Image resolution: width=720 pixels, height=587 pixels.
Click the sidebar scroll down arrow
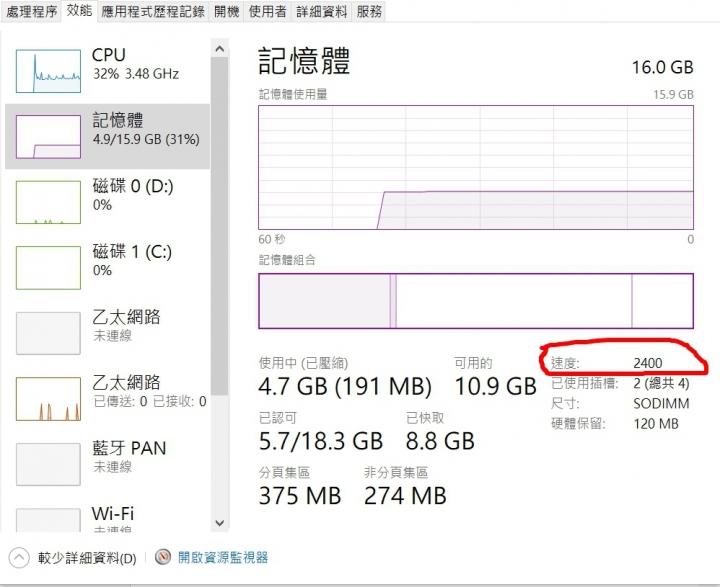220,523
